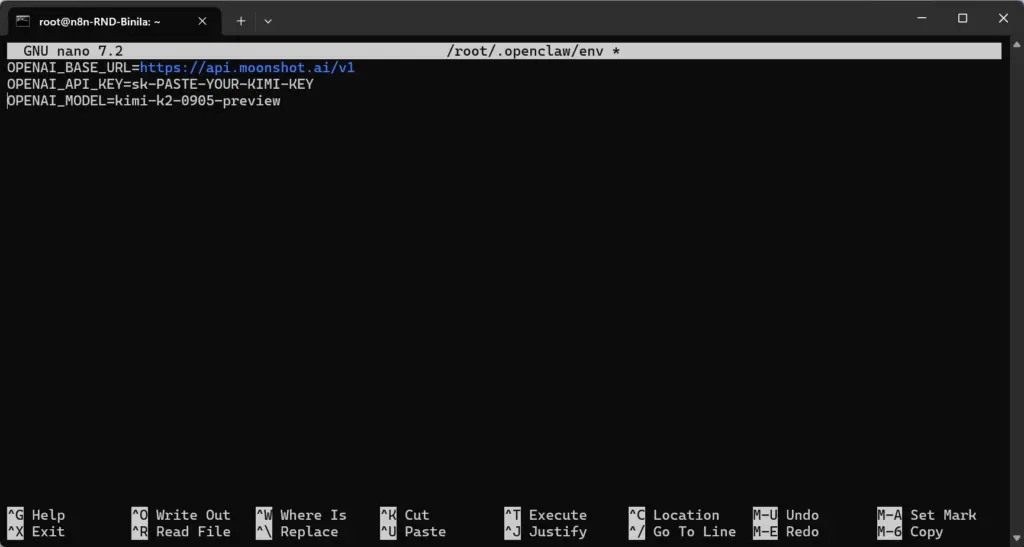Close the terminal window
Image resolution: width=1024 pixels, height=547 pixels.
[1003, 18]
